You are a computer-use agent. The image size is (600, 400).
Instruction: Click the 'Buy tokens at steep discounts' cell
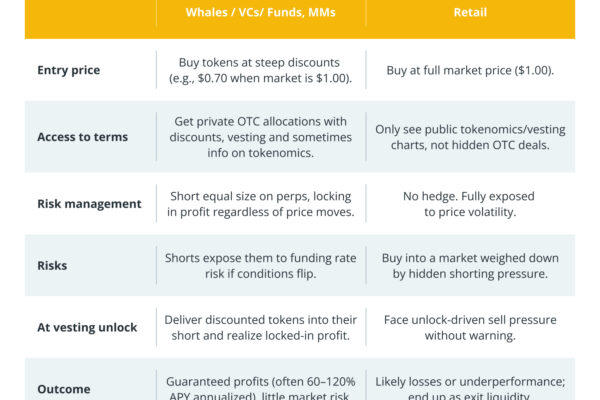(260, 70)
